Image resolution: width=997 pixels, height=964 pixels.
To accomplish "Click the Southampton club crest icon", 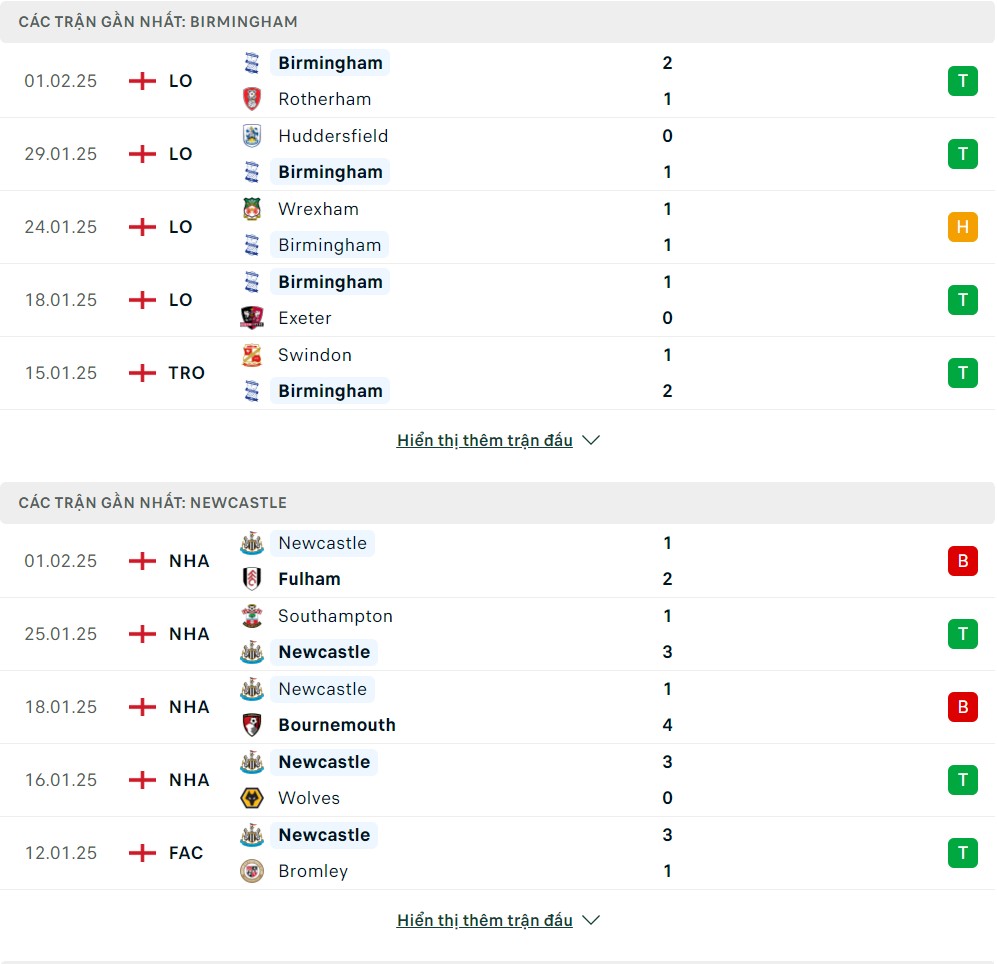I will pos(252,616).
